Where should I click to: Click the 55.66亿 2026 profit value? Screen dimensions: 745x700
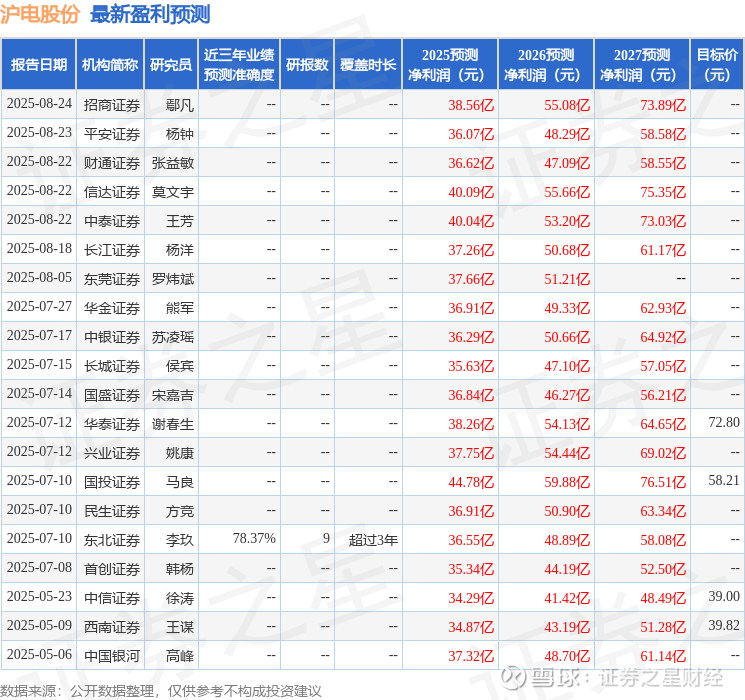click(x=567, y=192)
